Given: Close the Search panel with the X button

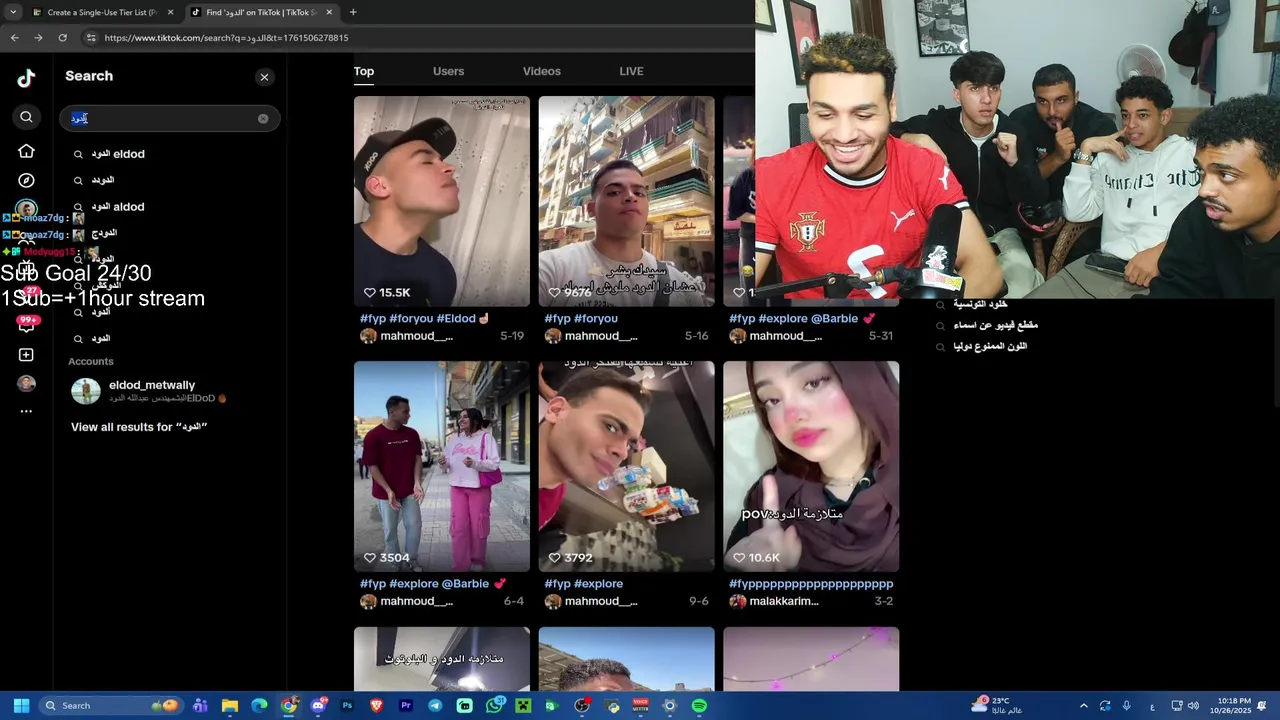Looking at the screenshot, I should [264, 77].
